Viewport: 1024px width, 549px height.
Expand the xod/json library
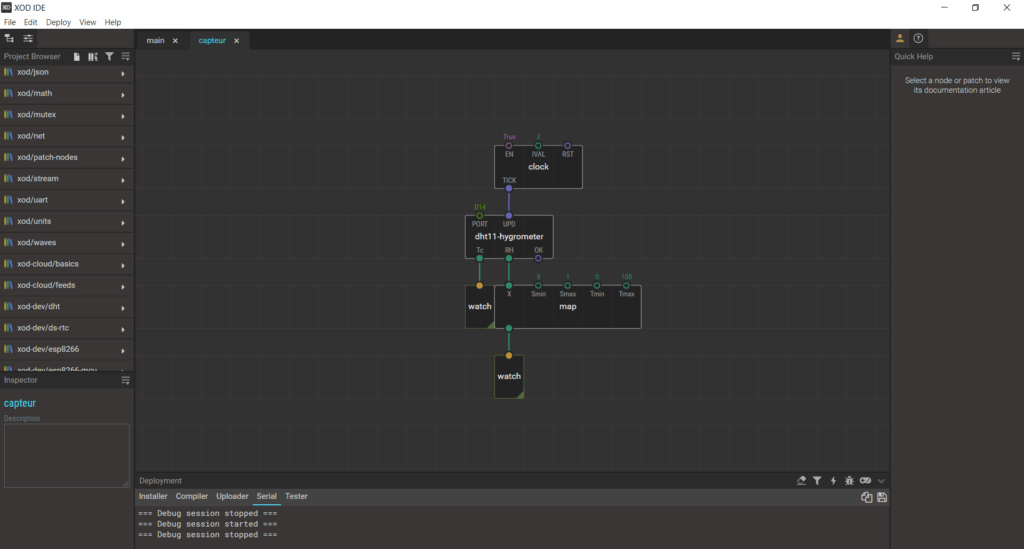pos(123,74)
